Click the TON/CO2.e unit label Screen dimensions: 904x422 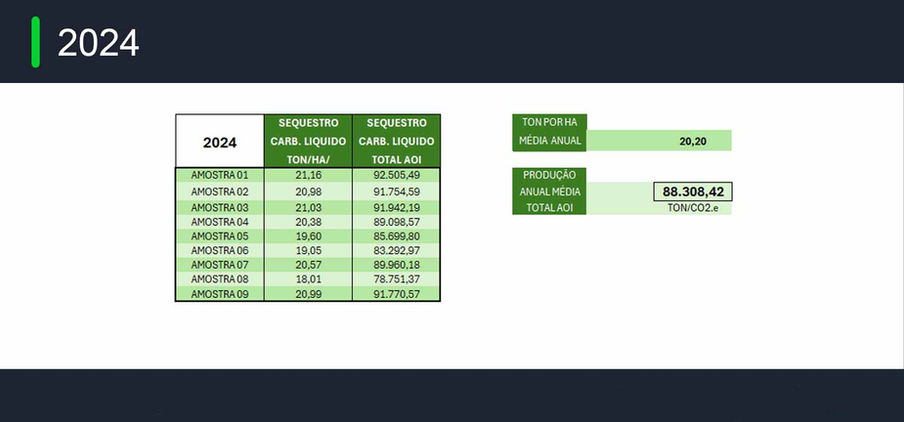tap(692, 207)
